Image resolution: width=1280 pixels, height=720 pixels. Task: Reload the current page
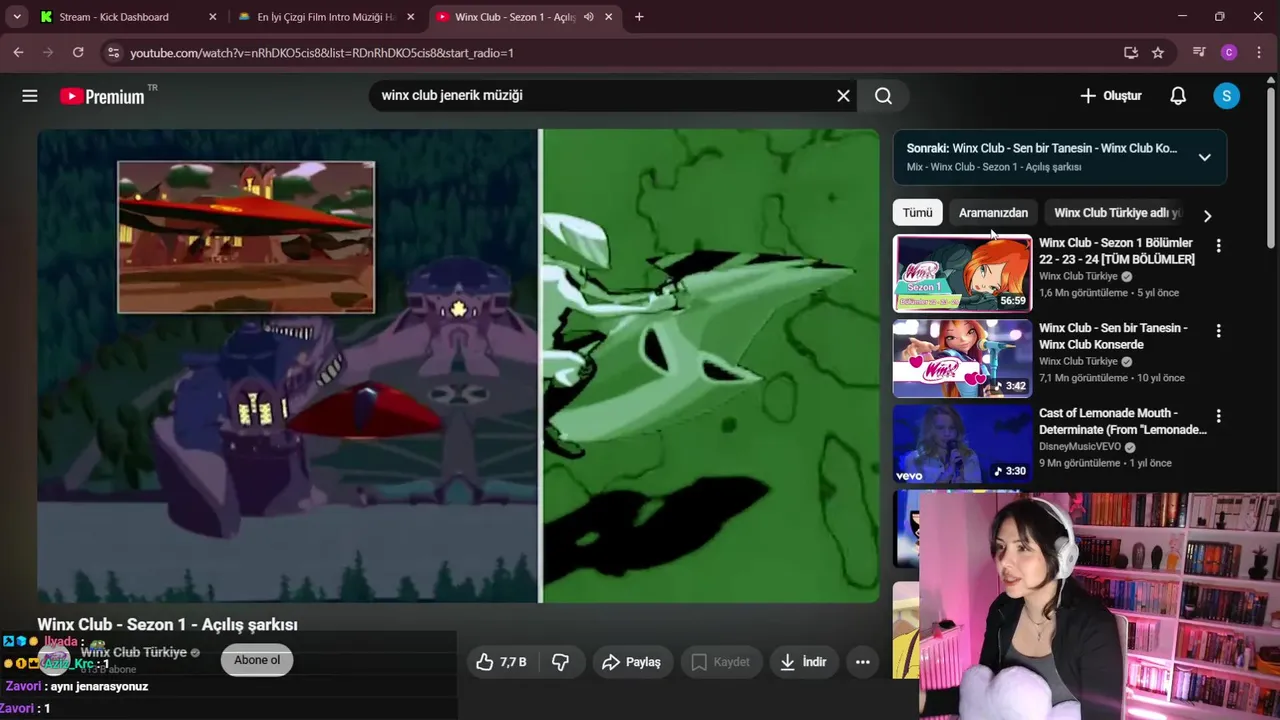78,52
